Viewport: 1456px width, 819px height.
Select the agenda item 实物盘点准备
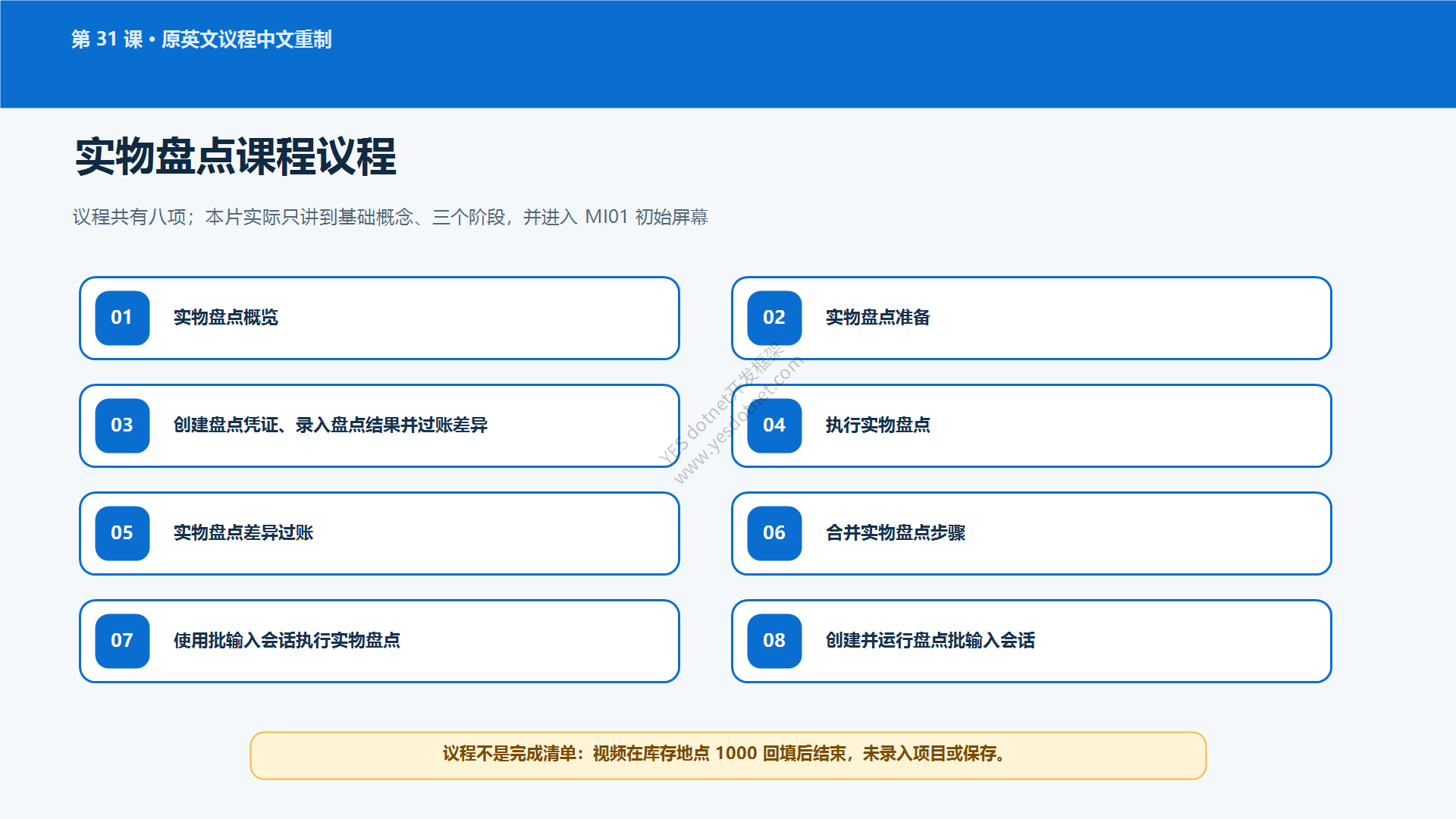(1031, 318)
